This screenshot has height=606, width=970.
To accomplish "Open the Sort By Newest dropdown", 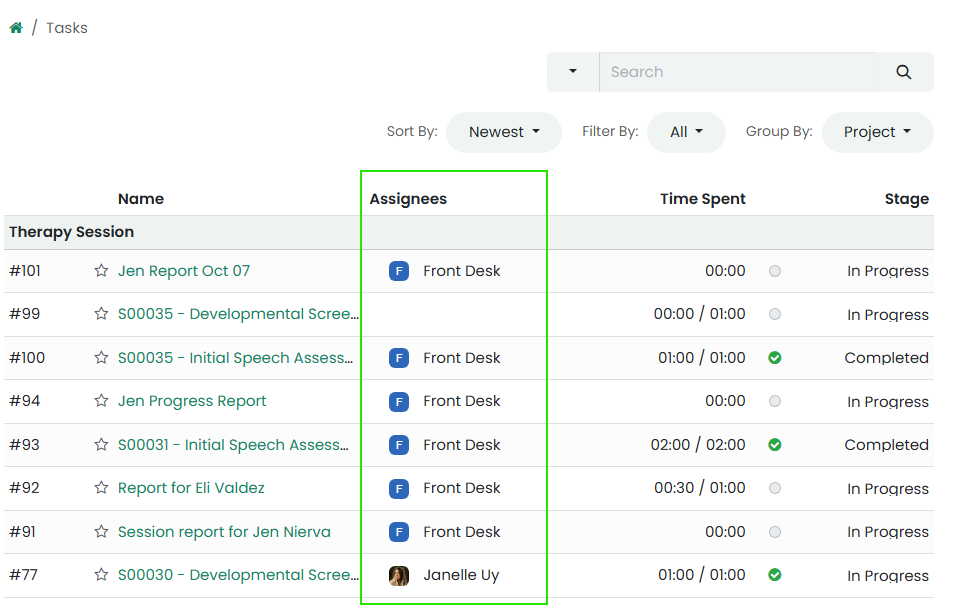I will [x=503, y=132].
